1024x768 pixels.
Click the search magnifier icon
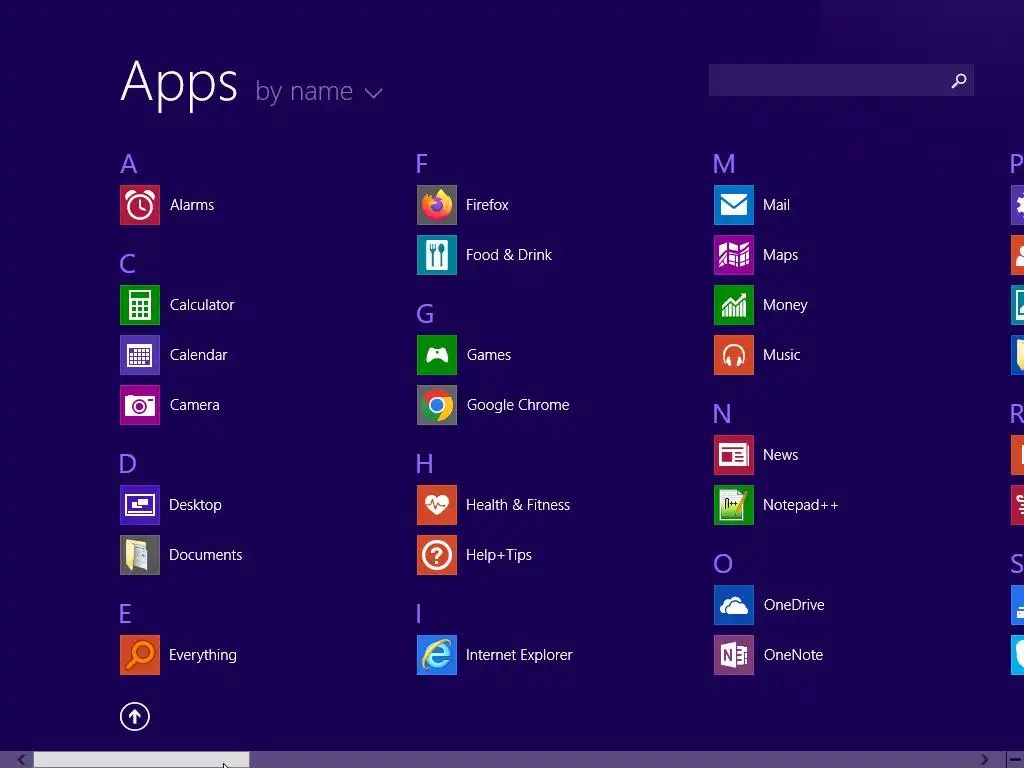[959, 80]
